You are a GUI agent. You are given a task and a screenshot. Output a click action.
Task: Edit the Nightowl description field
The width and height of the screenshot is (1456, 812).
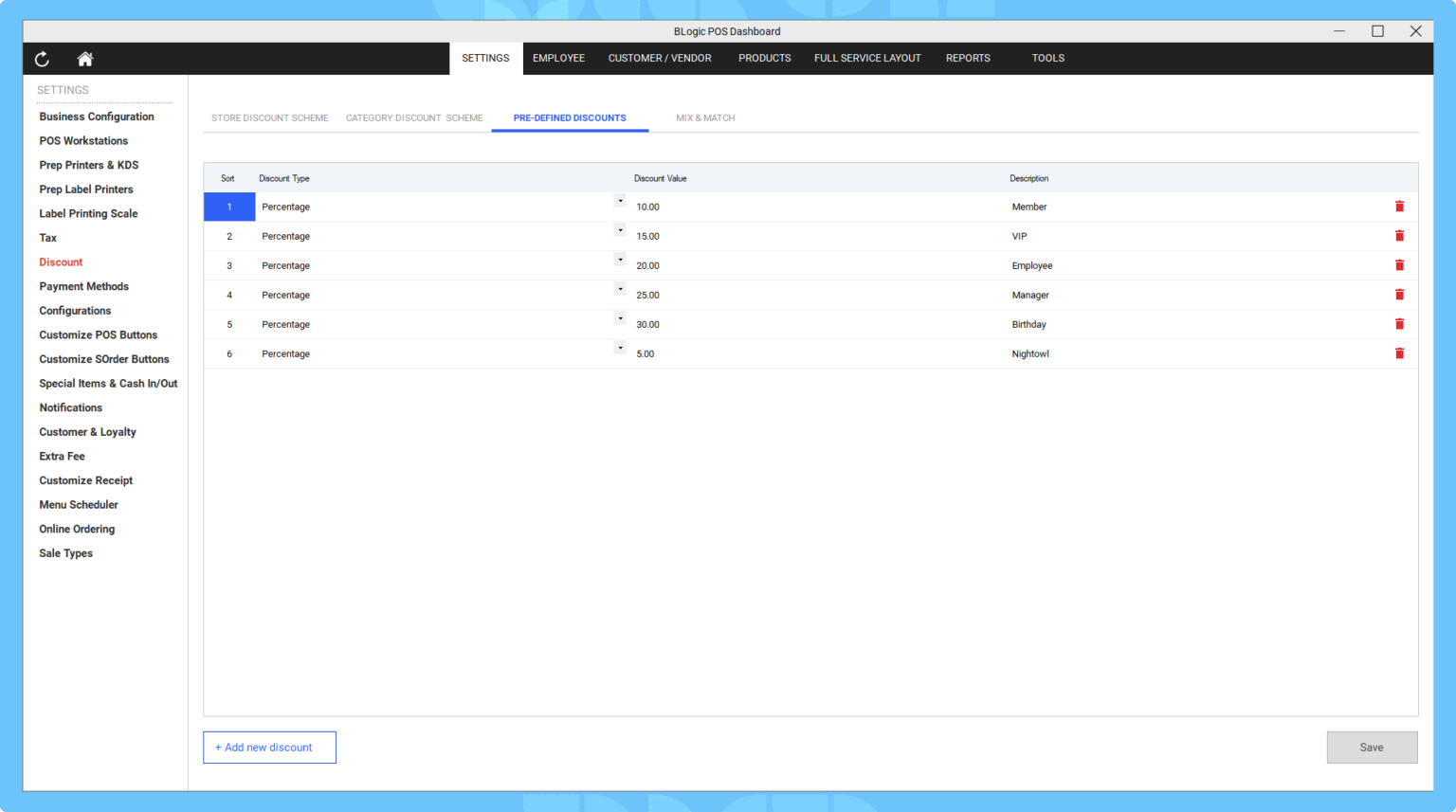coord(1192,353)
